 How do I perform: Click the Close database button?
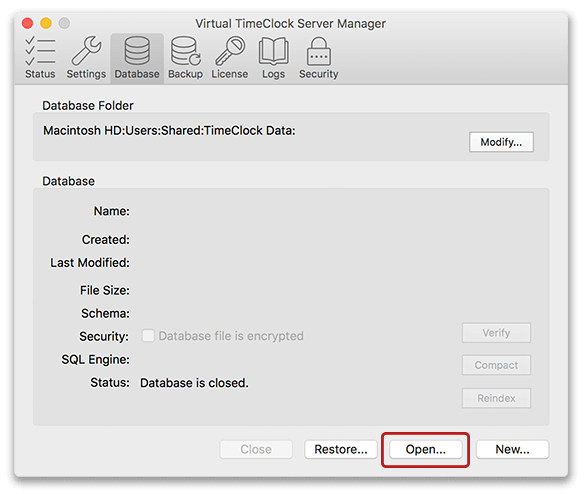pyautogui.click(x=256, y=449)
